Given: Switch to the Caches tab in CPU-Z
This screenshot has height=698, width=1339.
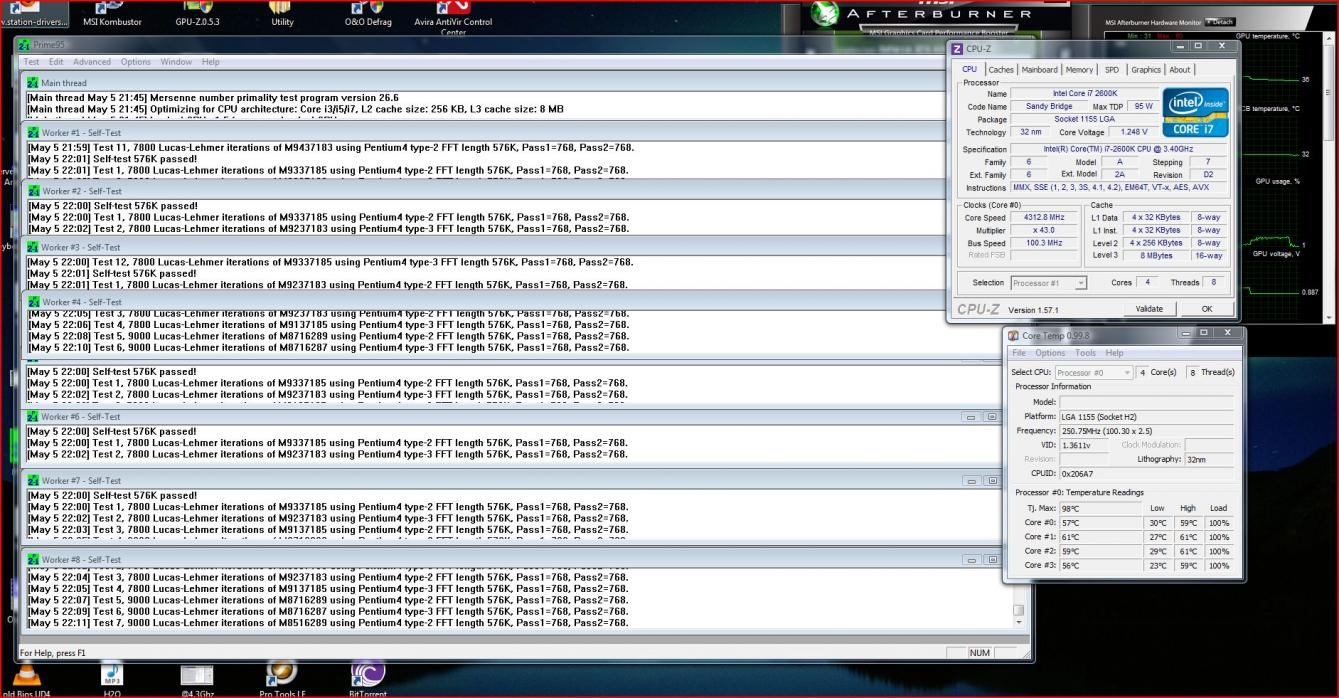Looking at the screenshot, I should click(1001, 70).
